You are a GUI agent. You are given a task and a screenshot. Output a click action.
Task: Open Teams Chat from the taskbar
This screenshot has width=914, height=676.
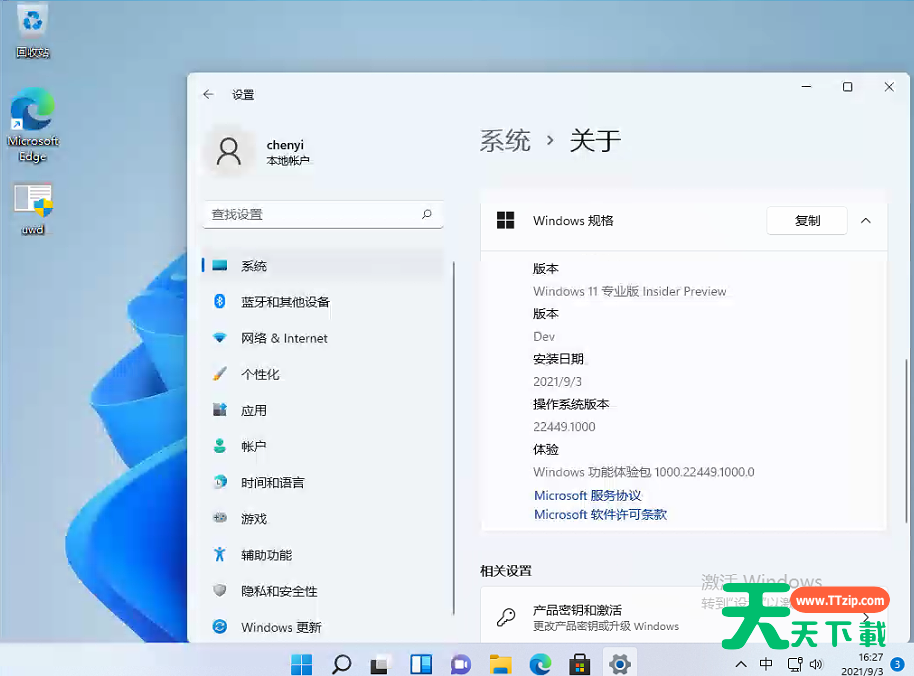pyautogui.click(x=460, y=663)
